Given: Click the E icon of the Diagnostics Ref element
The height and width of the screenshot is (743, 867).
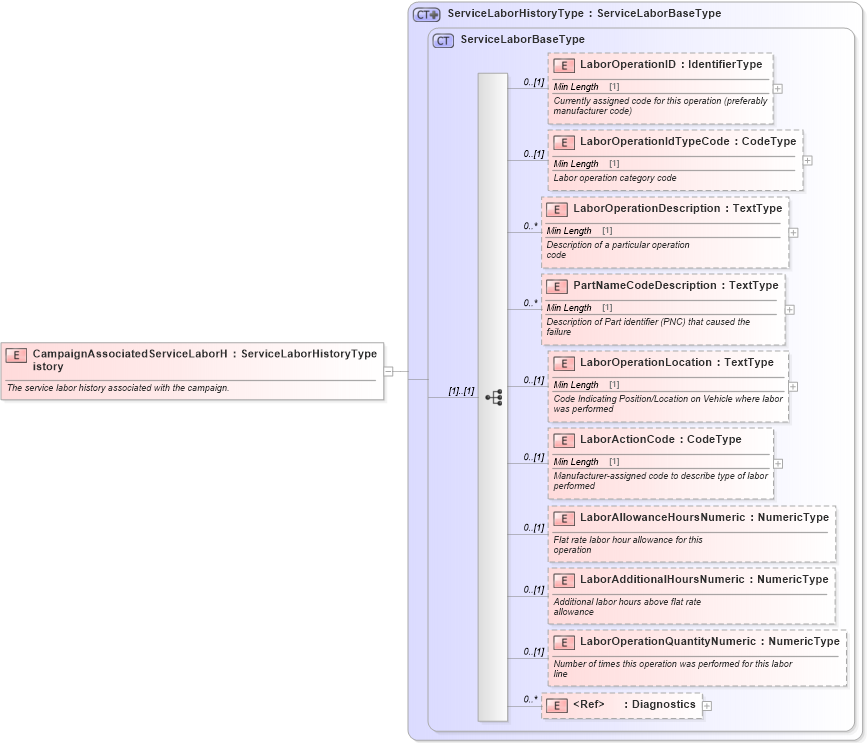Looking at the screenshot, I should (x=558, y=704).
